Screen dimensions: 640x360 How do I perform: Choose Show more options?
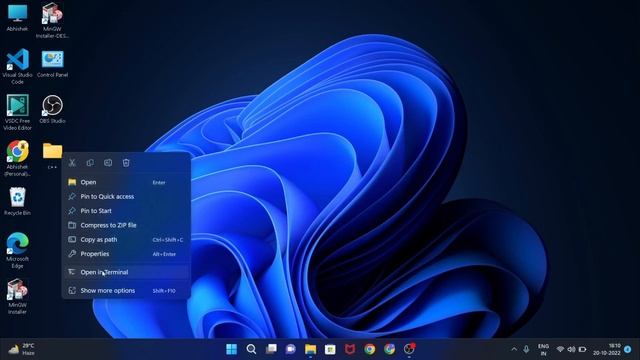(x=126, y=291)
